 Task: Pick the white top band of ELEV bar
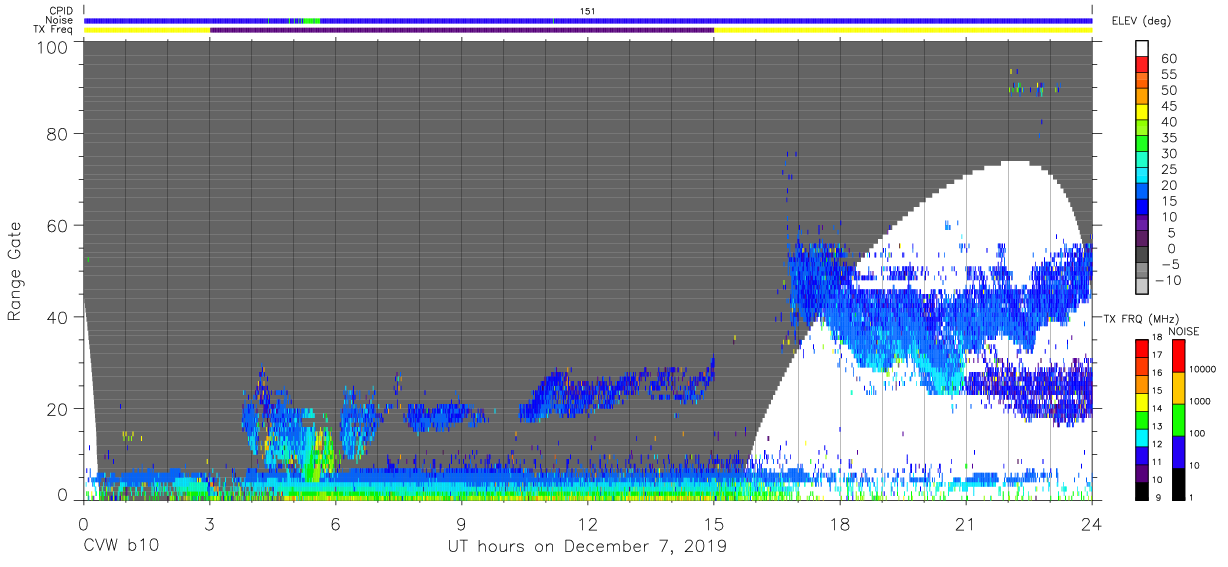coord(1143,49)
